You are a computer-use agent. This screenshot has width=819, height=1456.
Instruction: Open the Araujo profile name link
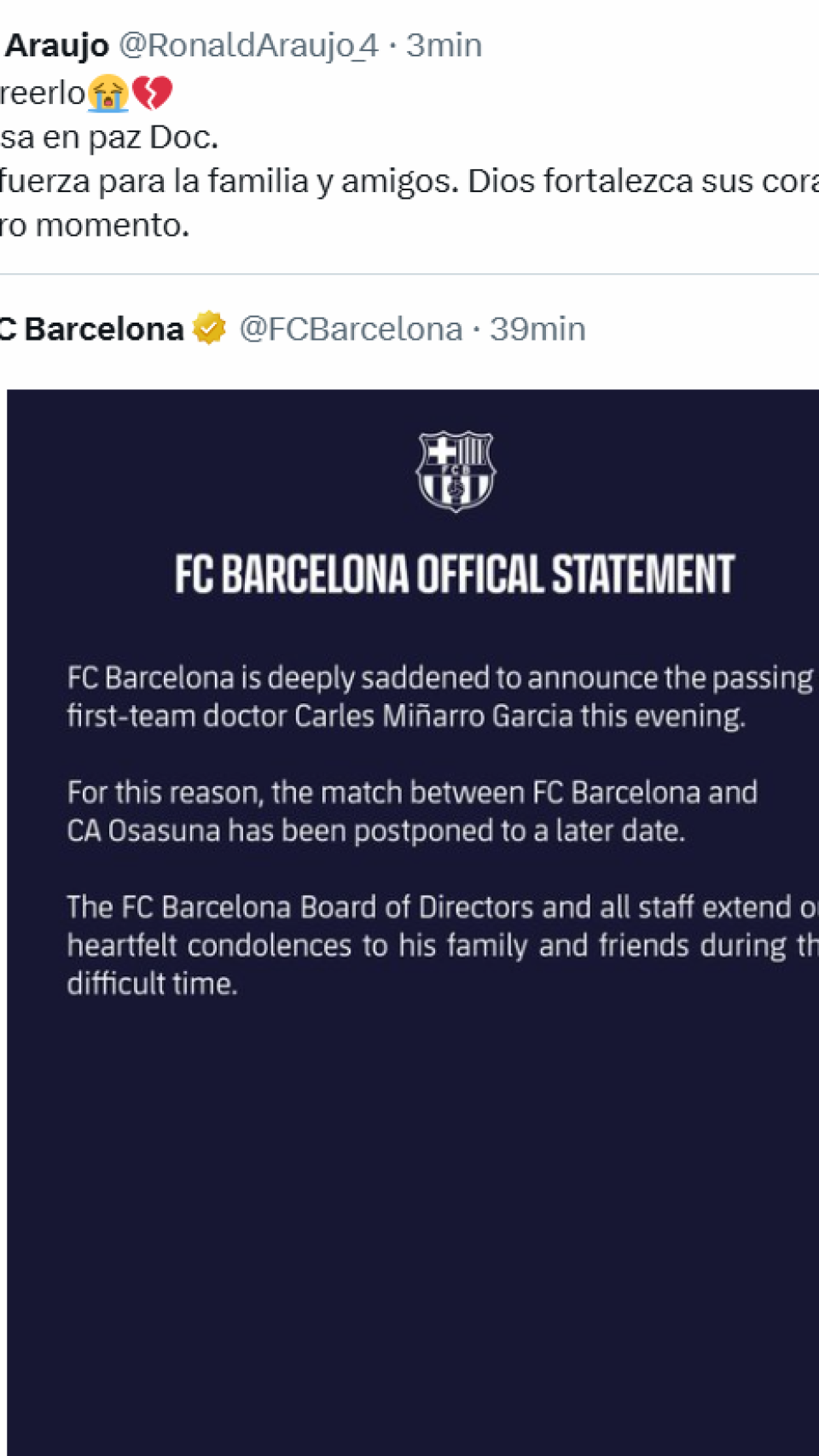tap(57, 45)
